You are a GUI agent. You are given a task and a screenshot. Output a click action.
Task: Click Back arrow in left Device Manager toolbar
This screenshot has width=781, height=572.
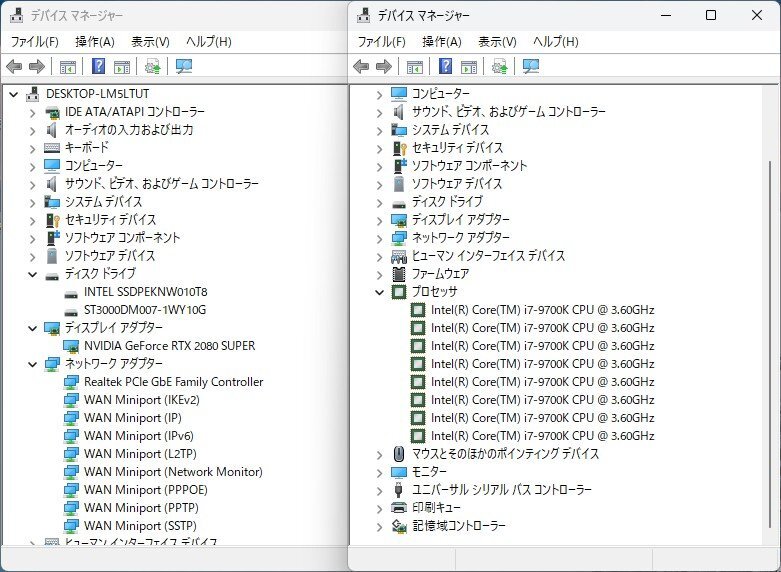coord(14,66)
